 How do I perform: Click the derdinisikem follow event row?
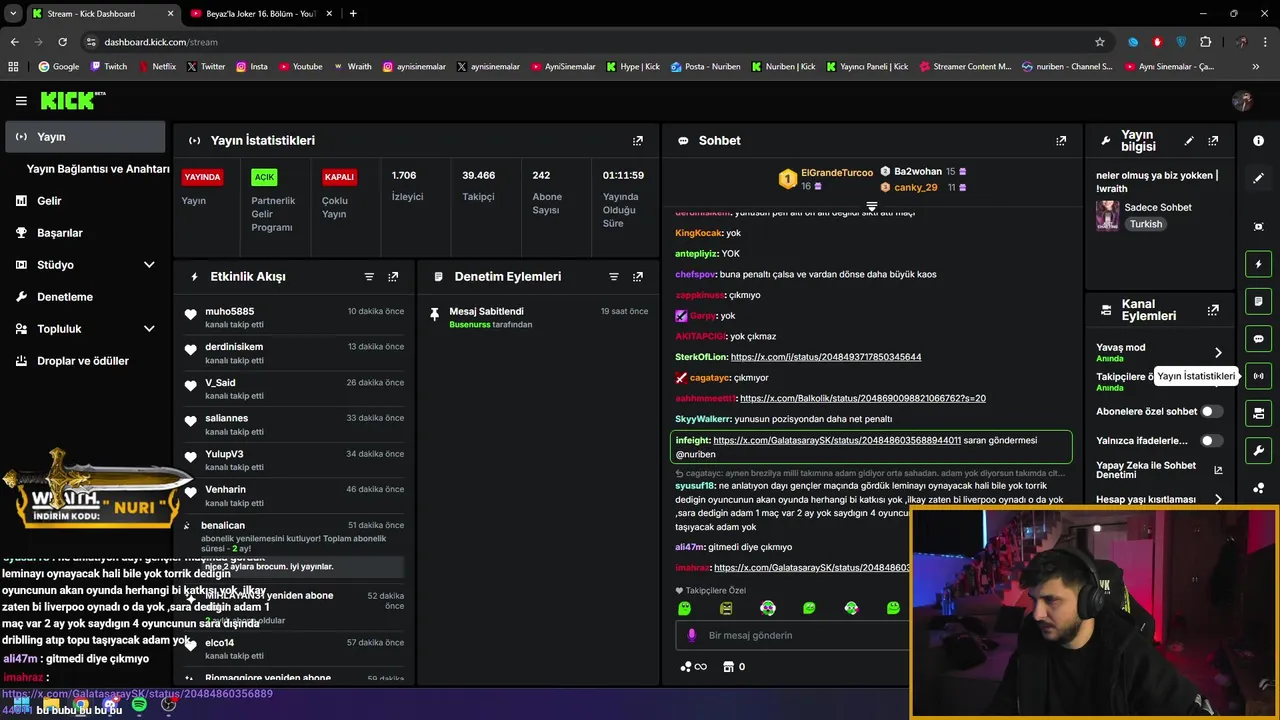[x=294, y=353]
